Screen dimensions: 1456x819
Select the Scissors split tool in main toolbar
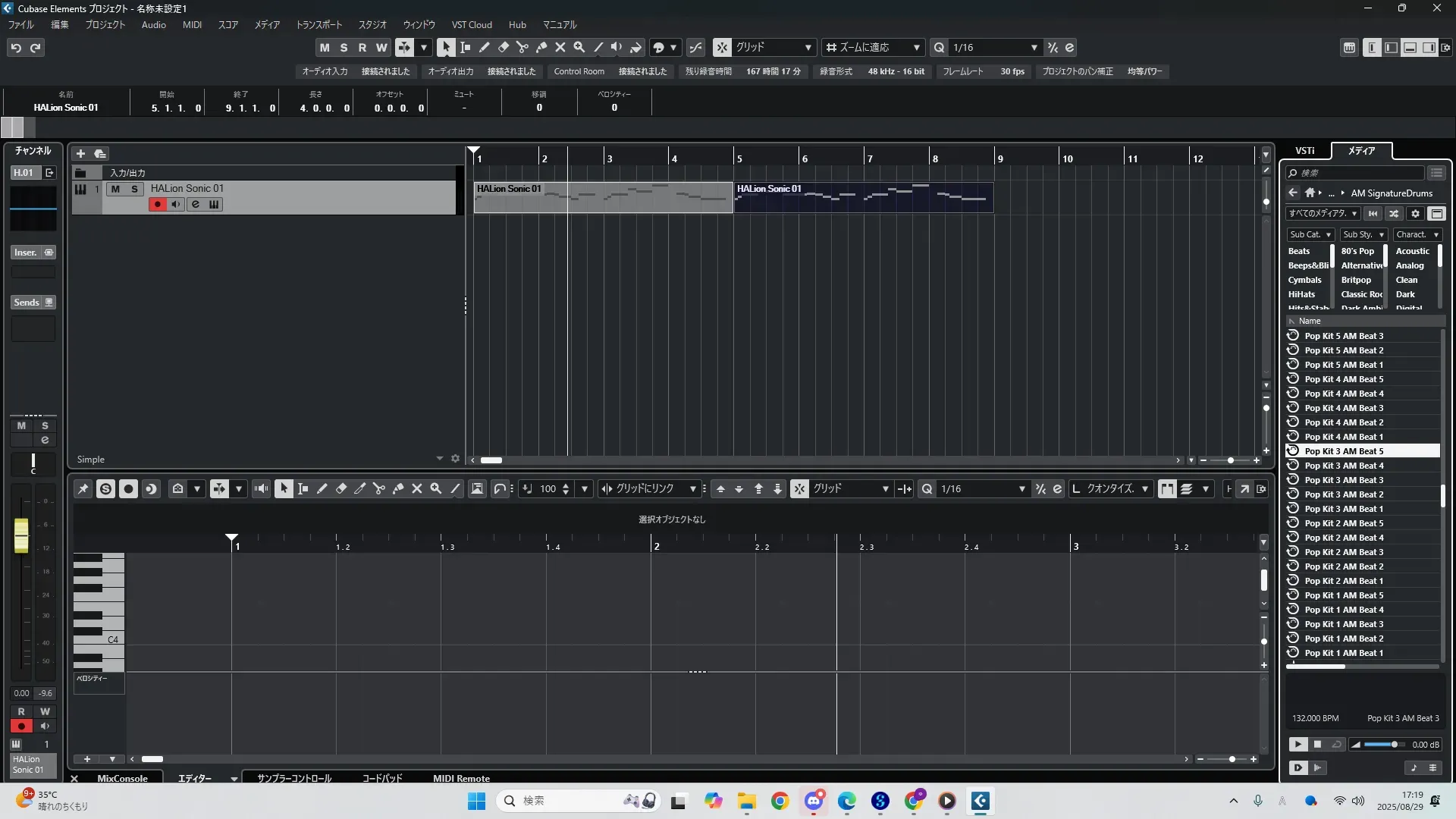(522, 47)
